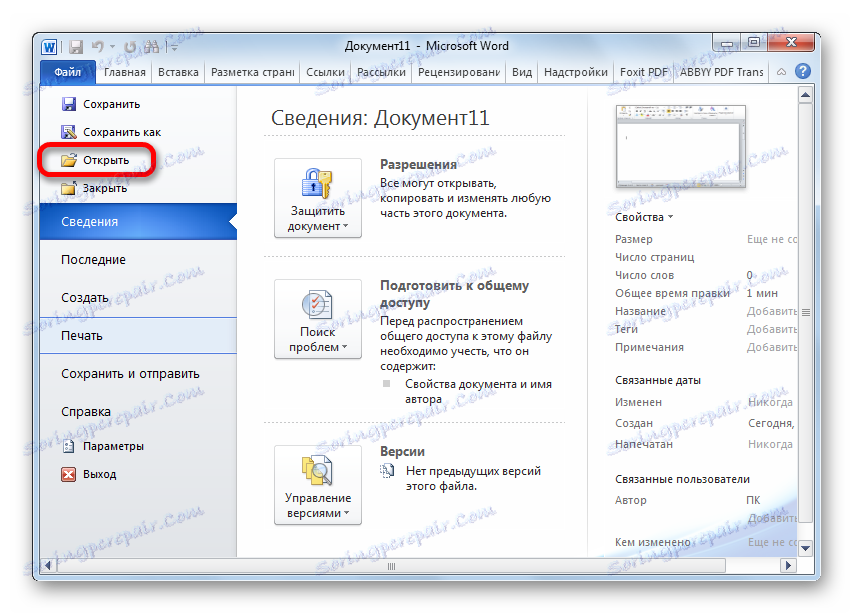
Task: Click the Save floppy icon in quick access toolbar
Action: pyautogui.click(x=76, y=47)
